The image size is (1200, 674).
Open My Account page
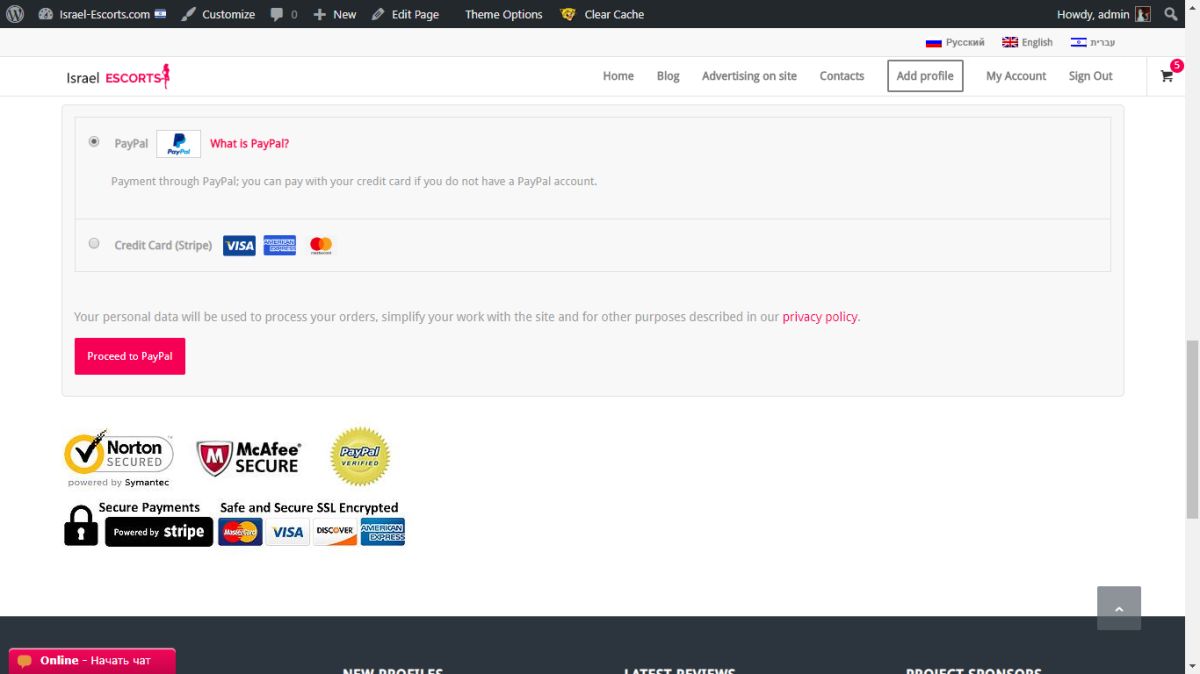tap(1016, 76)
